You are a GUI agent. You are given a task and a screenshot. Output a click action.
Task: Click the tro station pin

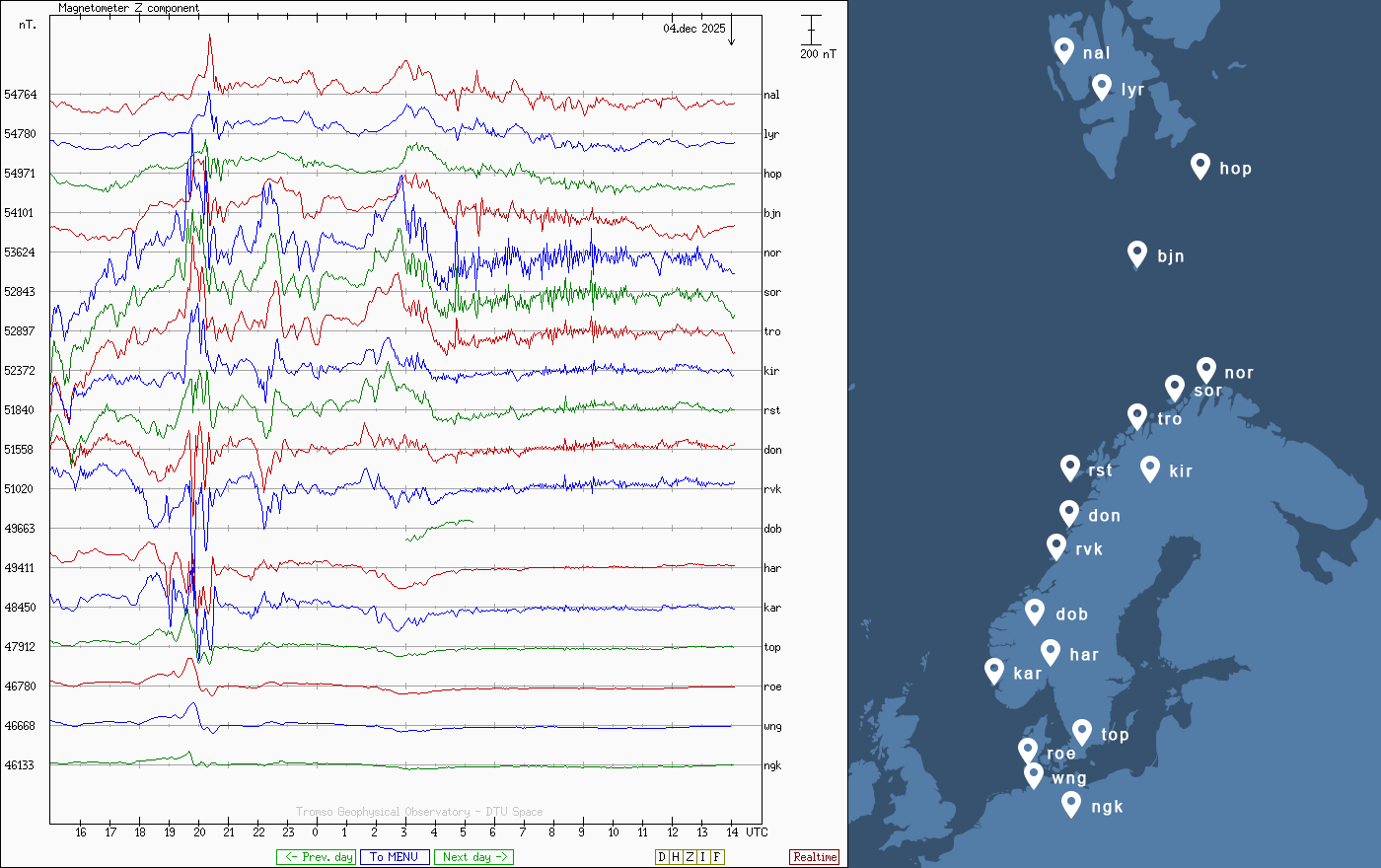click(1137, 416)
